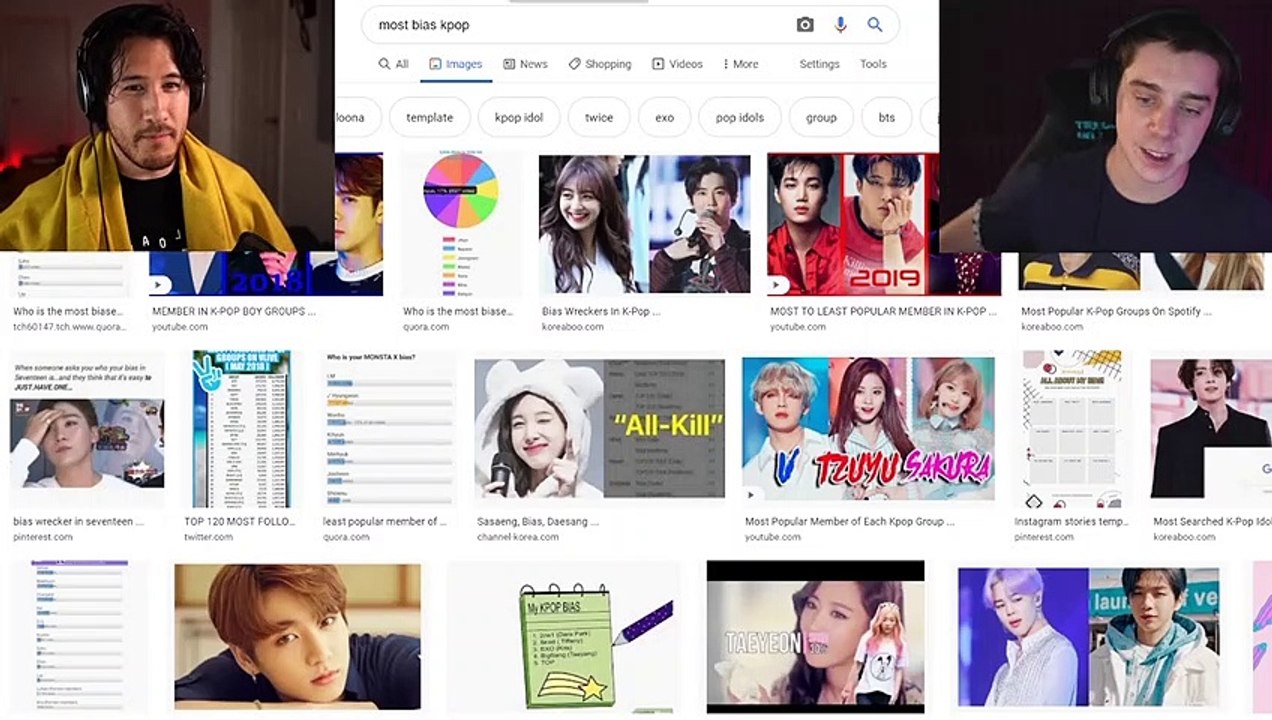Image resolution: width=1272 pixels, height=720 pixels.
Task: Open the bias wrecker in seventeen pinterest image
Action: [88, 429]
